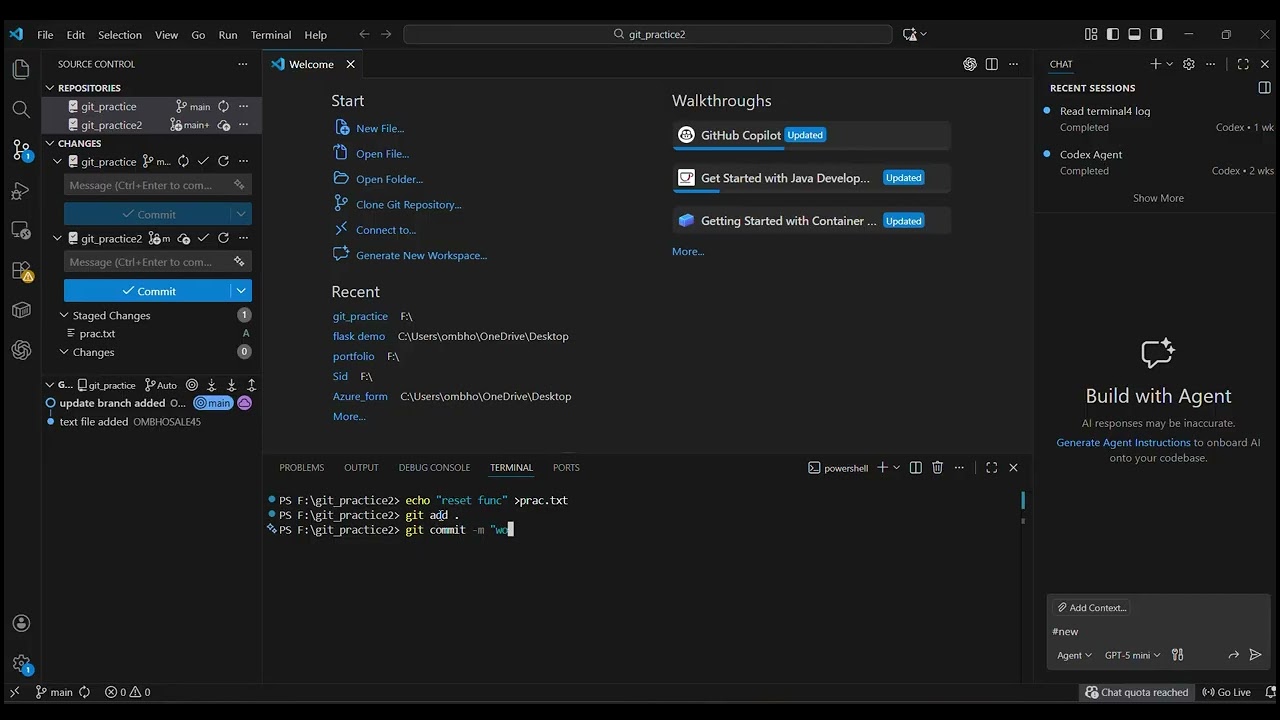
Task: Click commit checkmark icon in git_practice2 header
Action: coord(203,238)
